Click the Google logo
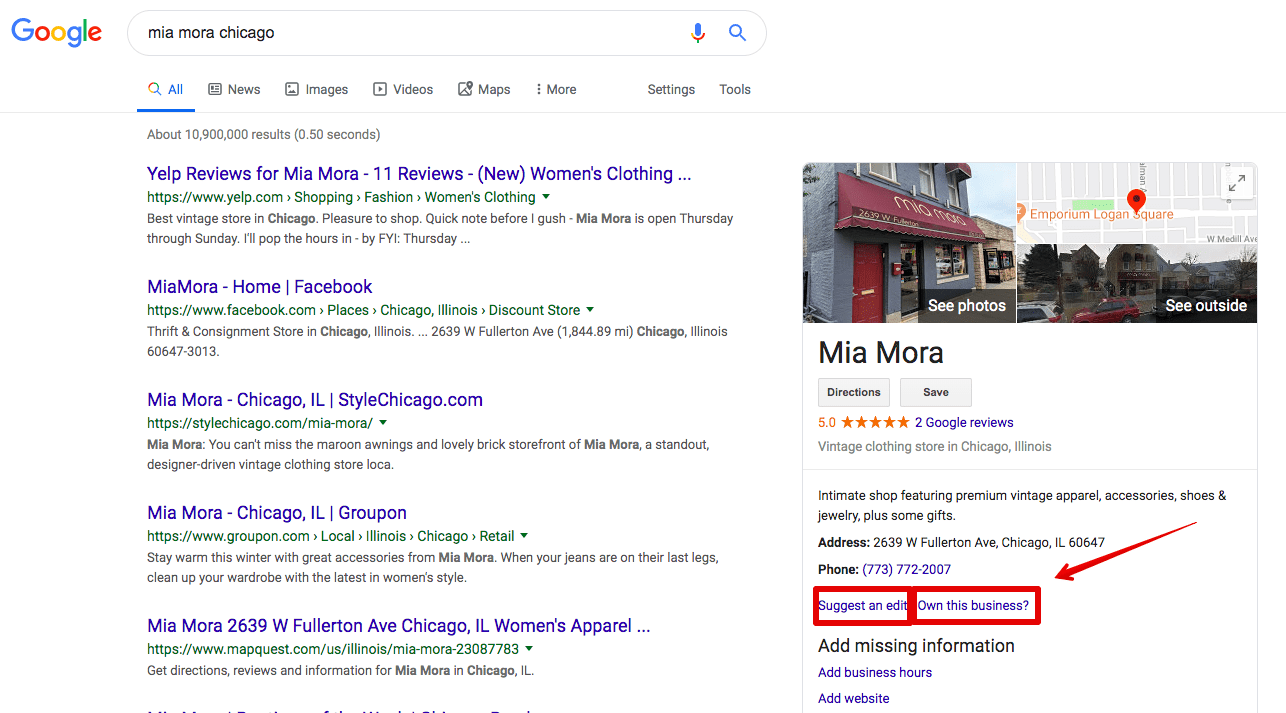 coord(57,33)
